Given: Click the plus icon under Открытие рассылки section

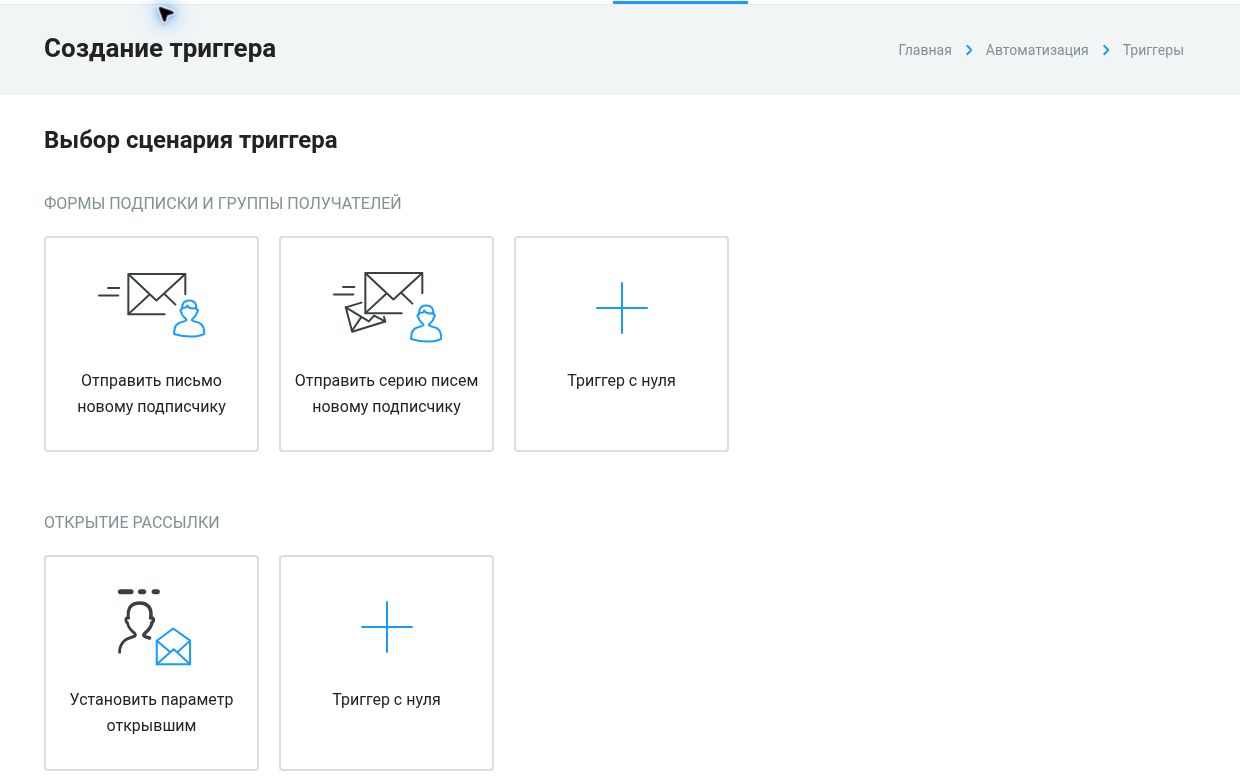Looking at the screenshot, I should [386, 627].
